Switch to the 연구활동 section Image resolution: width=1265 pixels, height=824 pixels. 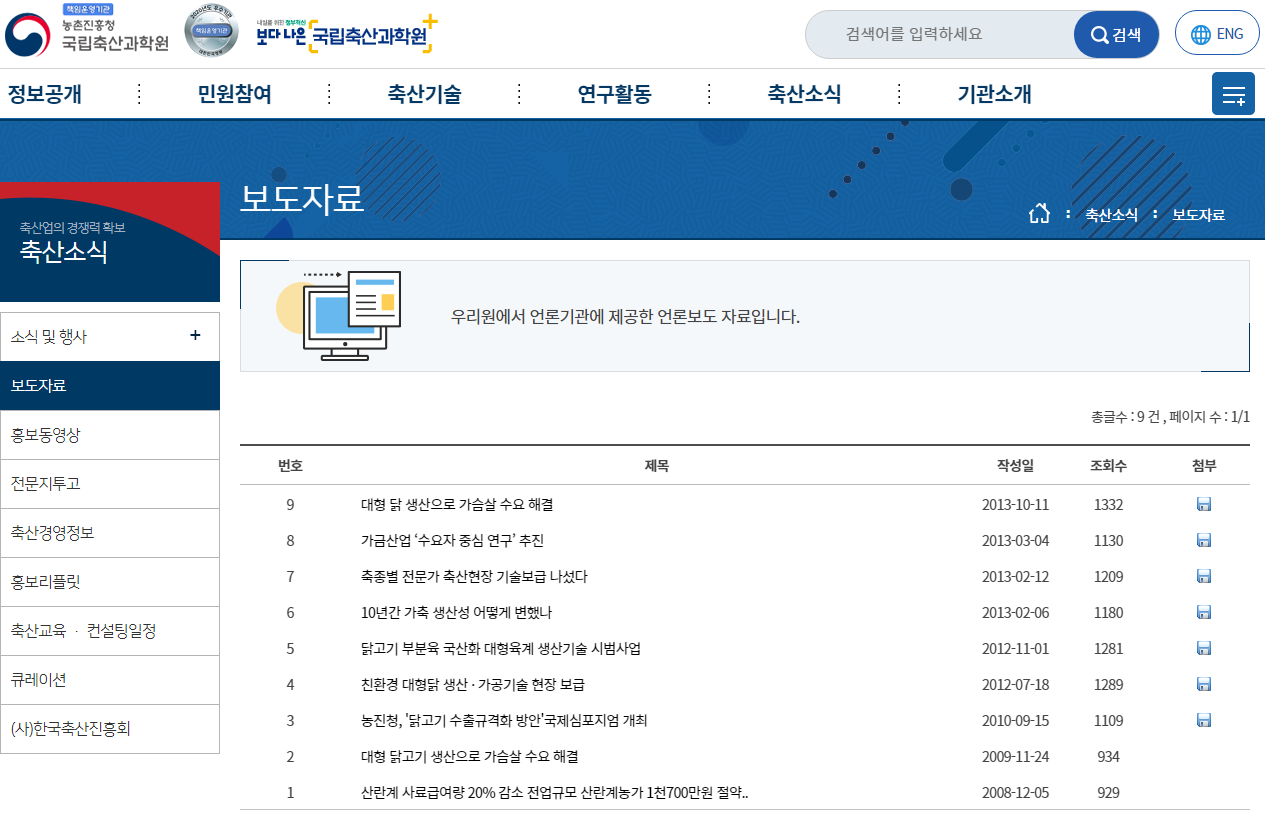coord(613,93)
